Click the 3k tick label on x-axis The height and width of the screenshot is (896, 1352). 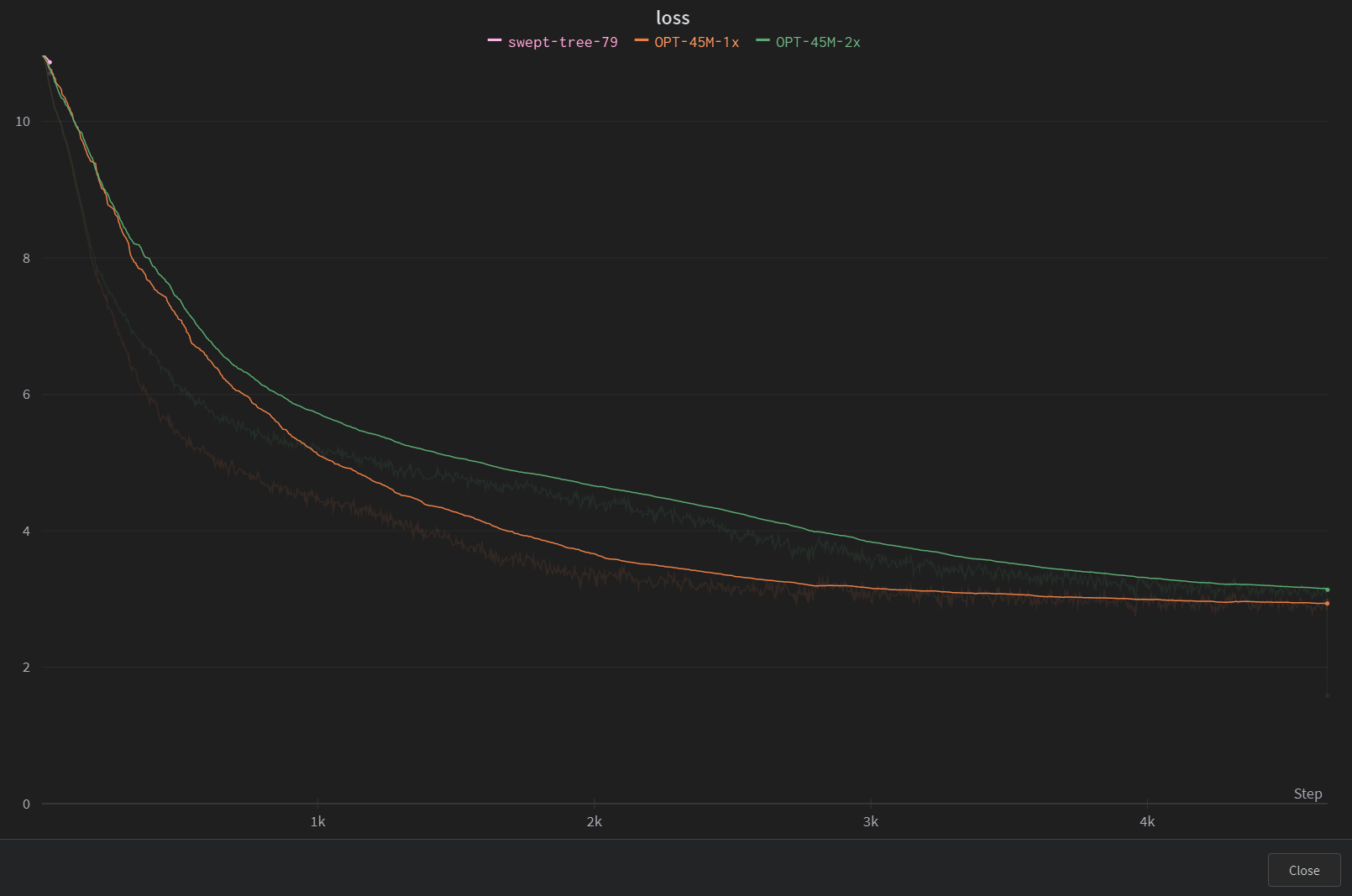[871, 822]
